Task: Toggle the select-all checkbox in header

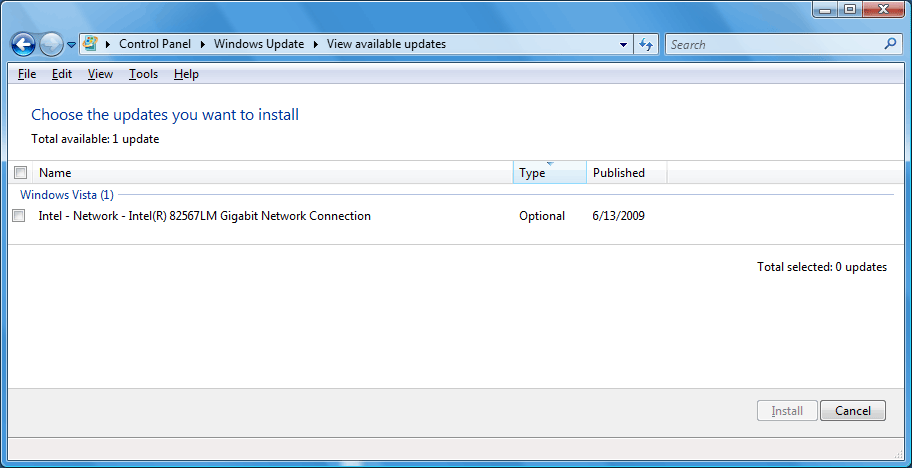Action: [20, 173]
